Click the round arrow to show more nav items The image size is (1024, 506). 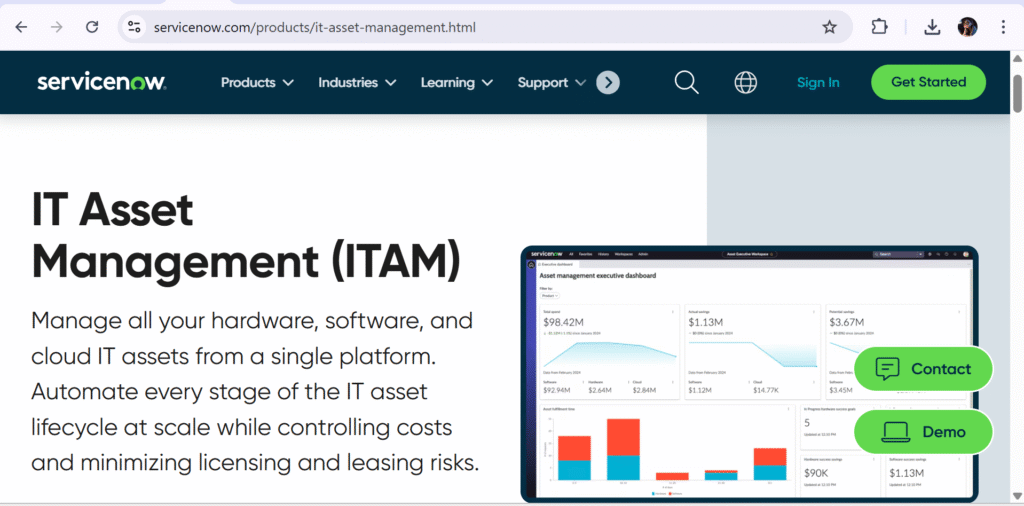[608, 82]
